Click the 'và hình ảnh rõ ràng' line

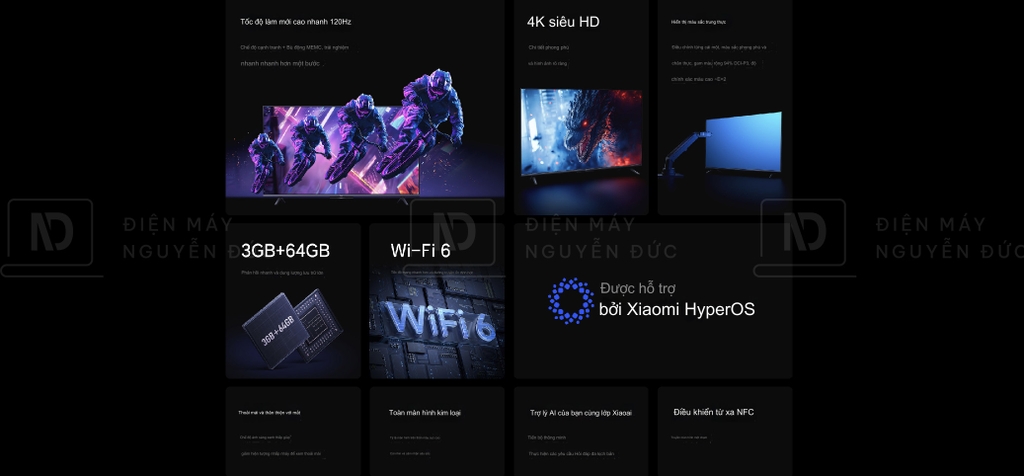coord(548,63)
